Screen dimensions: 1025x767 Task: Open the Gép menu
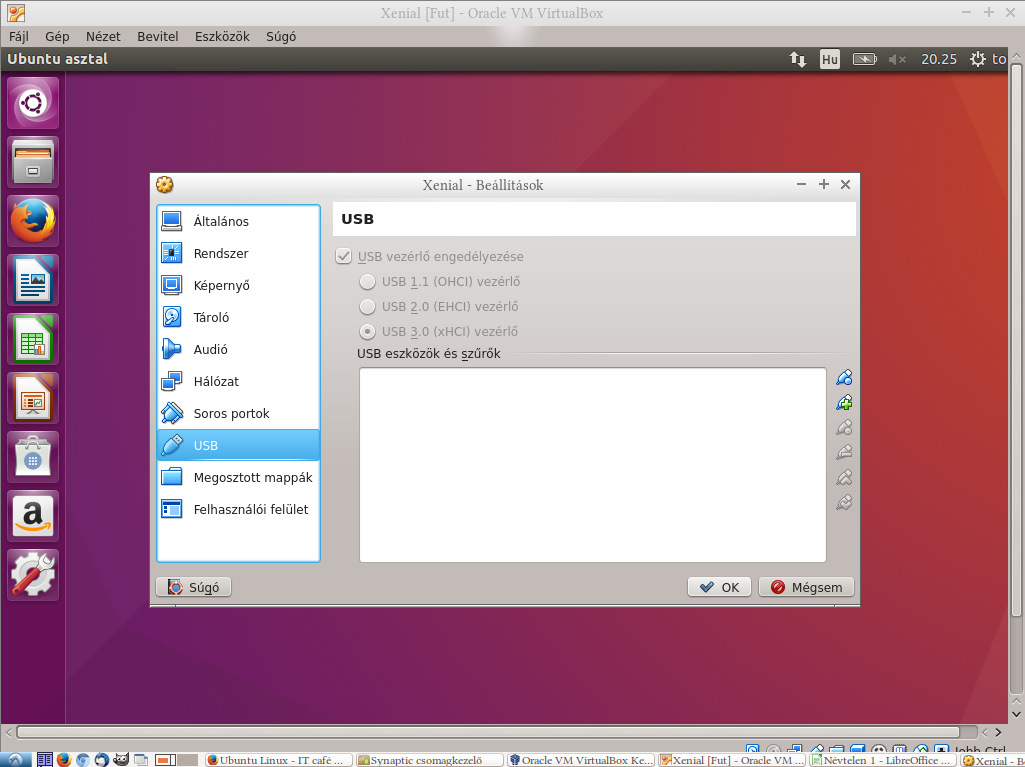57,37
